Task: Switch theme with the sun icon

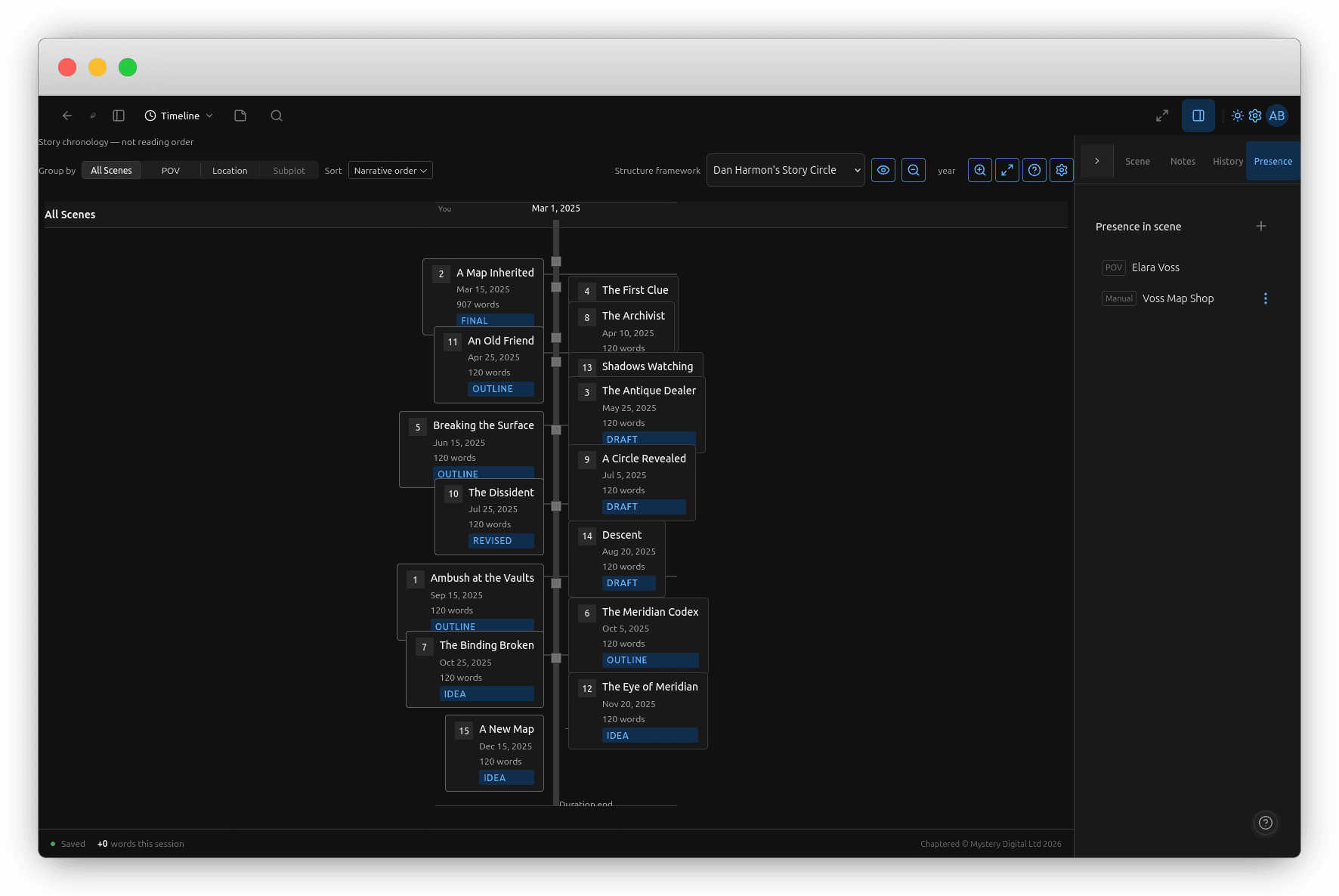Action: pos(1238,116)
